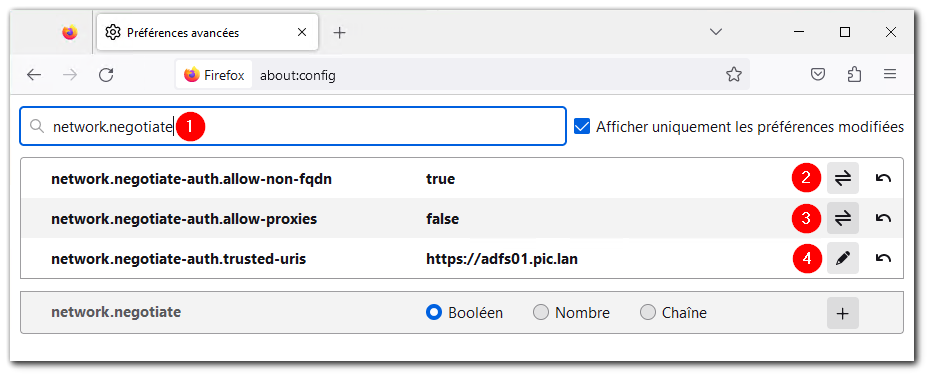Reload the current page
Screen dimensions: 932x379
click(x=106, y=75)
